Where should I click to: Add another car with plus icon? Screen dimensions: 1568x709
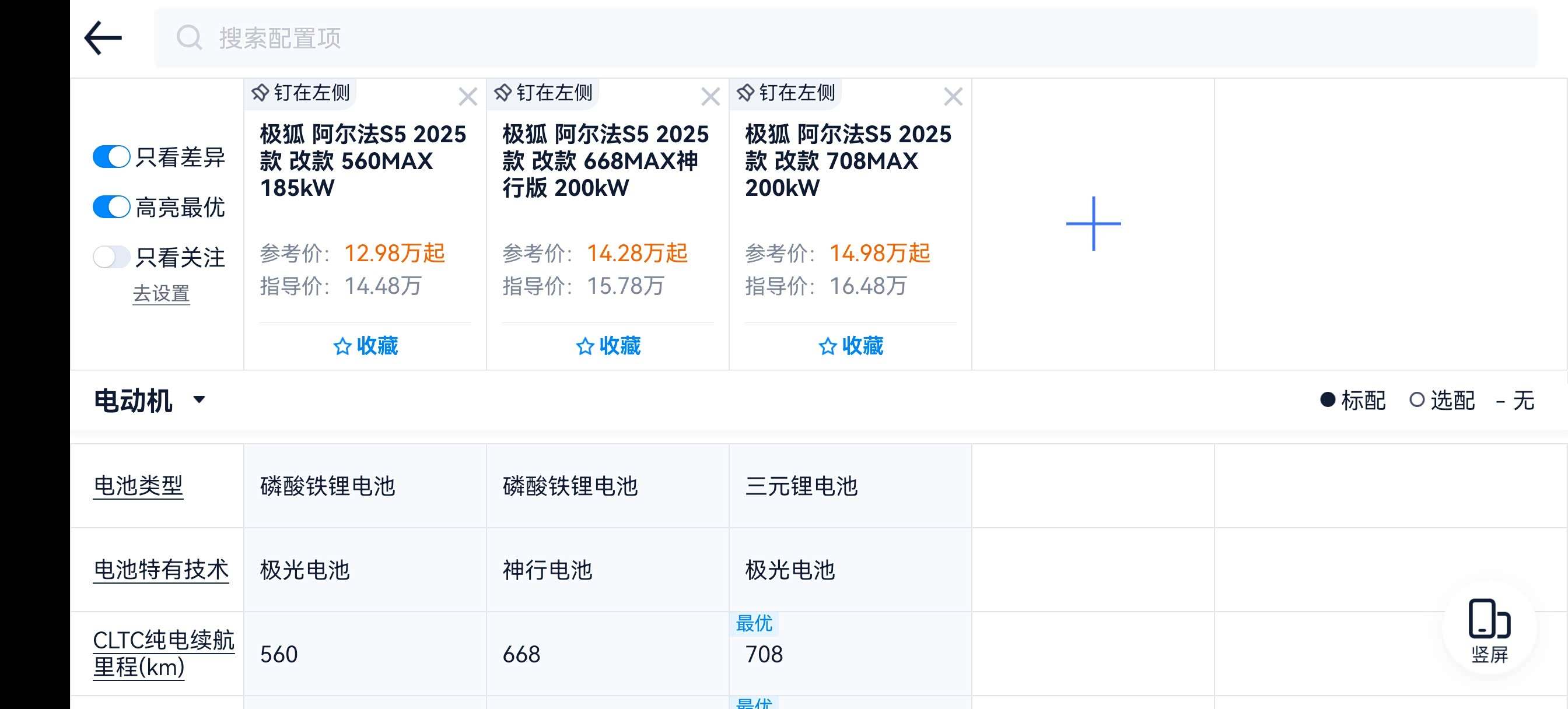[1093, 223]
